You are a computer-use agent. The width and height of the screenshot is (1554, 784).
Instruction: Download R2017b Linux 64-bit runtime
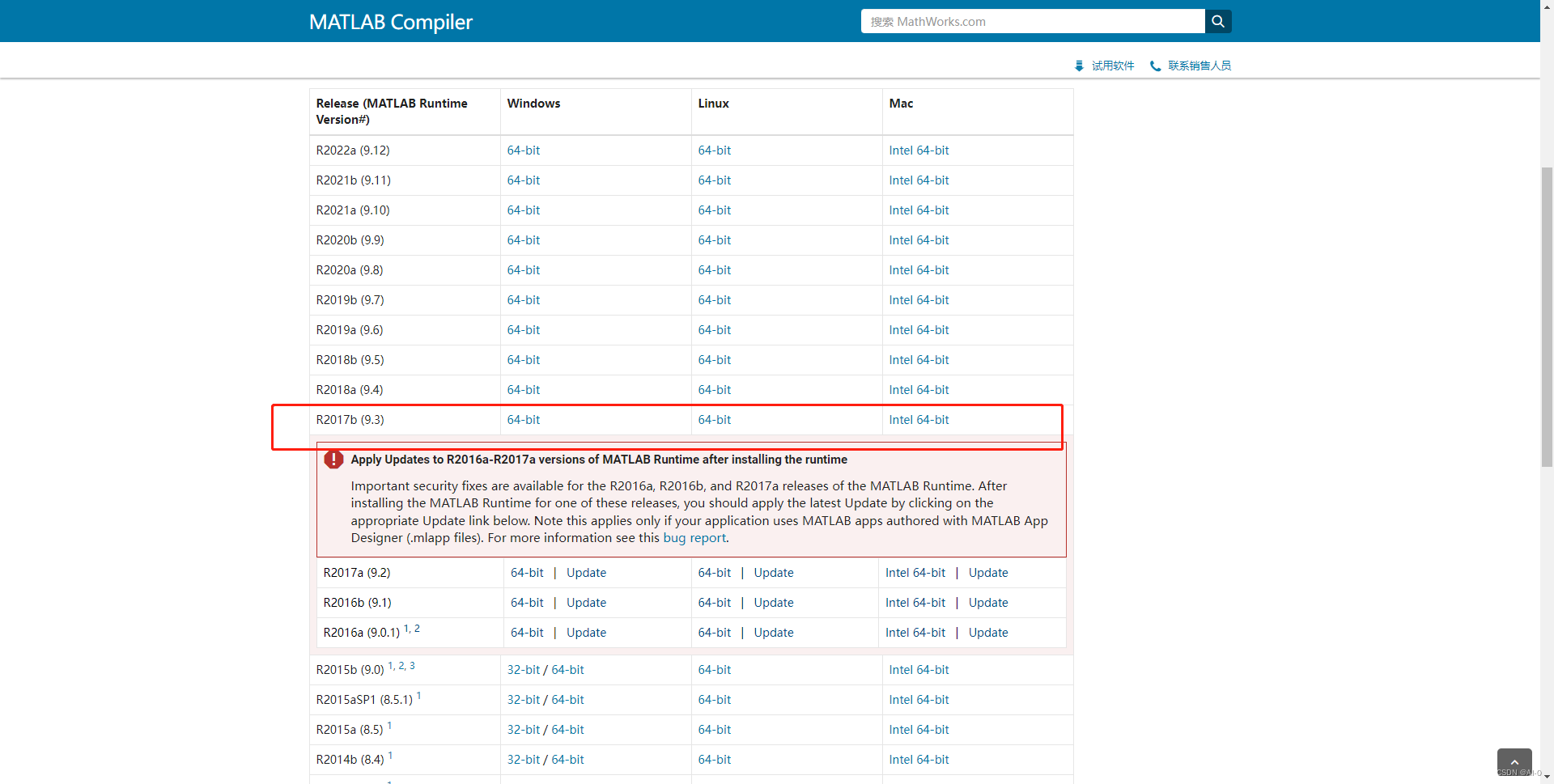[715, 420]
